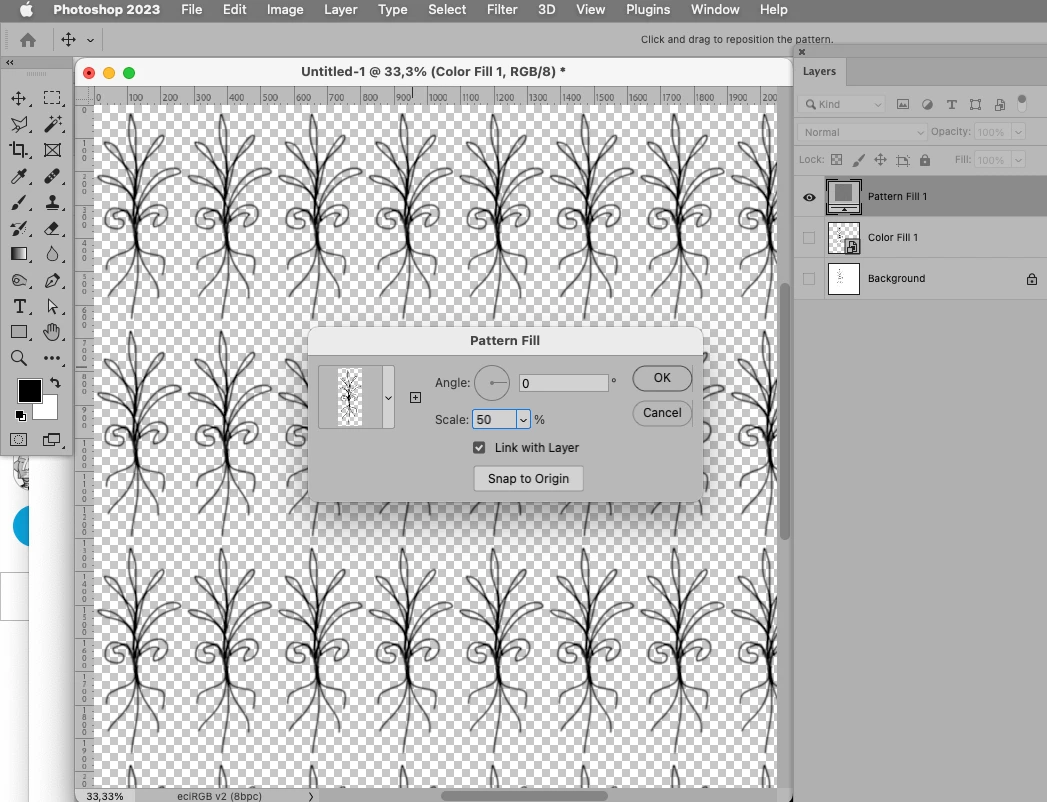The width and height of the screenshot is (1047, 802).
Task: Select the Frame tool
Action: (x=52, y=150)
